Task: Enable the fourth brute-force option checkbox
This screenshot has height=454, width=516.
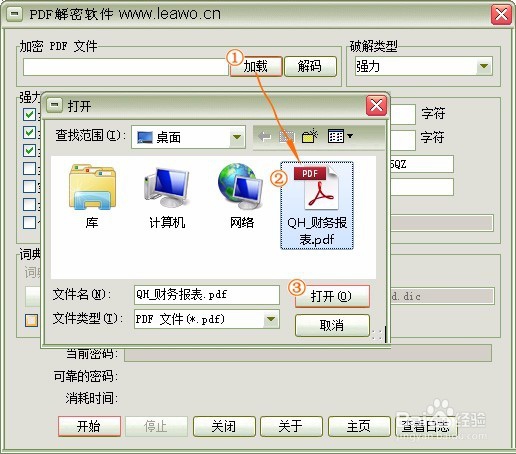Action: pyautogui.click(x=29, y=168)
